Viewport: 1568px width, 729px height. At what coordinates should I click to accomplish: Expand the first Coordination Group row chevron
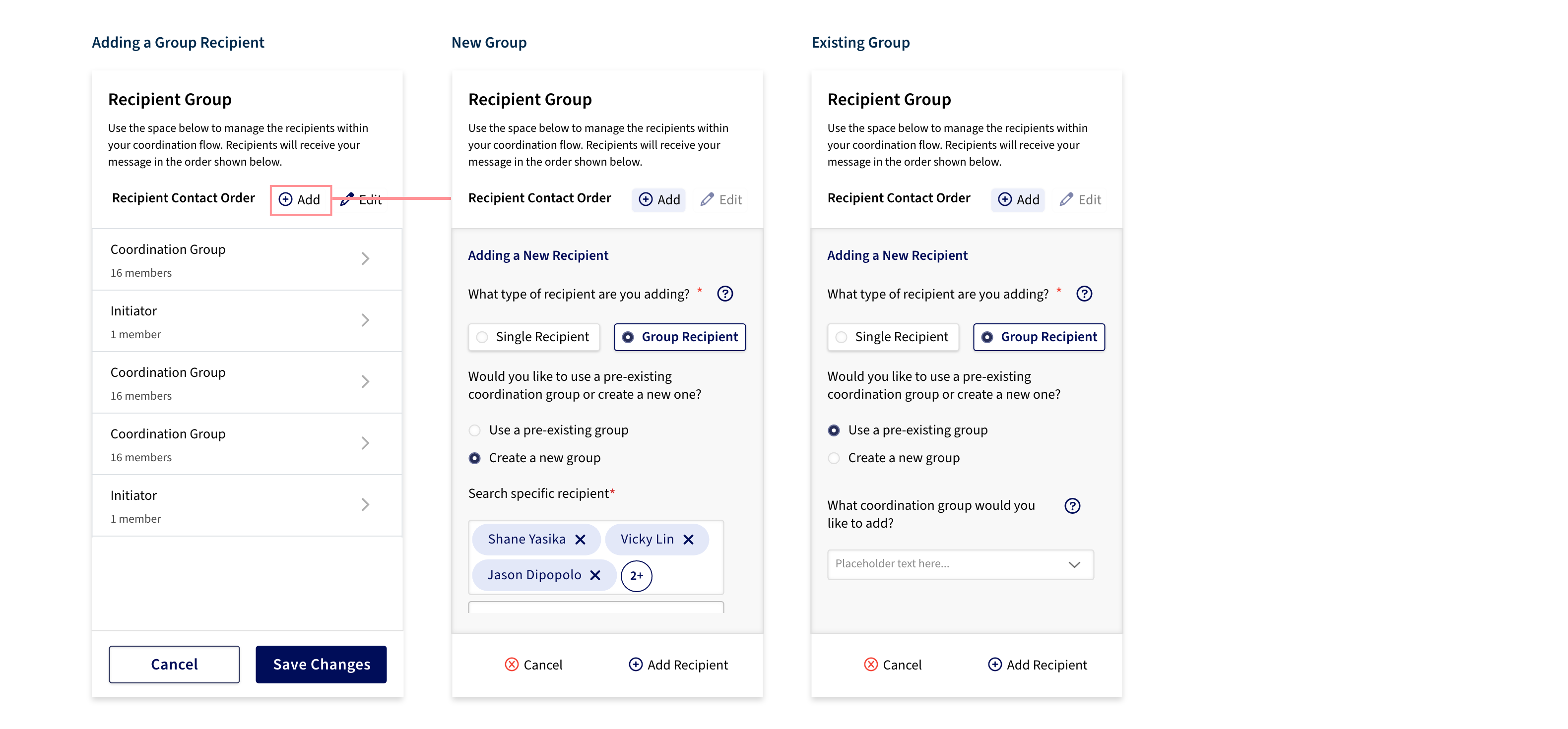coord(365,259)
